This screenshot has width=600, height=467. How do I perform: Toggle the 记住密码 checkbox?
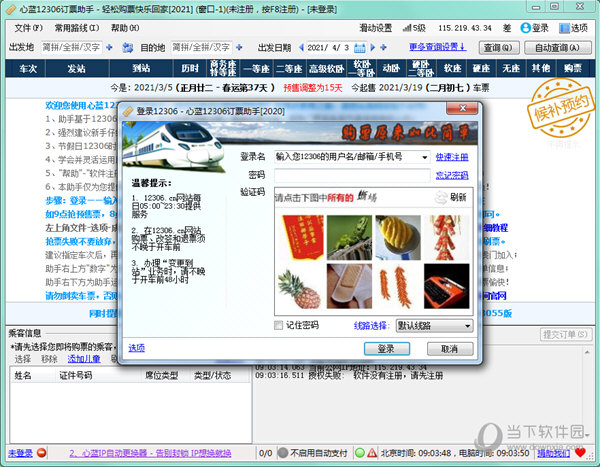click(x=279, y=325)
